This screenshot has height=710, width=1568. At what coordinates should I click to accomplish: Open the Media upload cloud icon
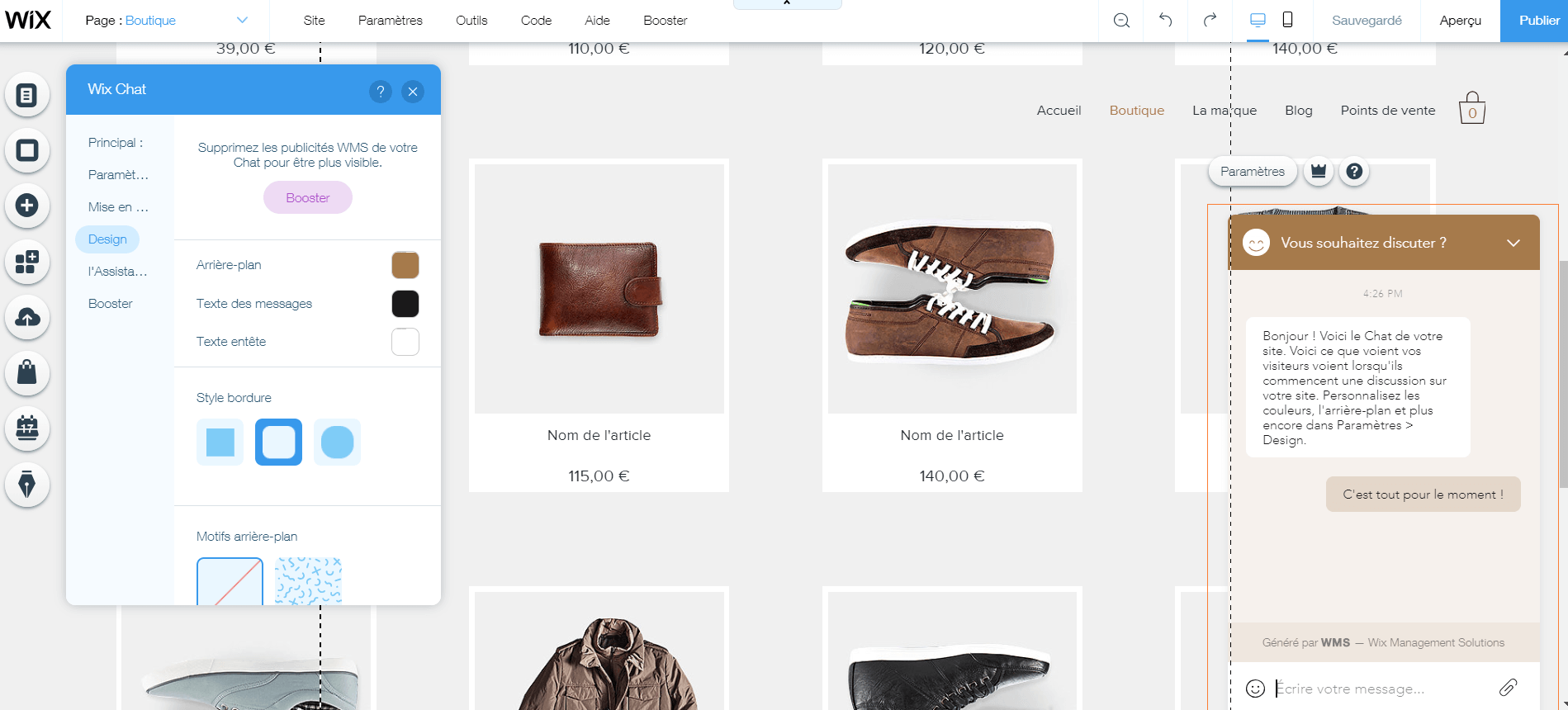[x=26, y=317]
